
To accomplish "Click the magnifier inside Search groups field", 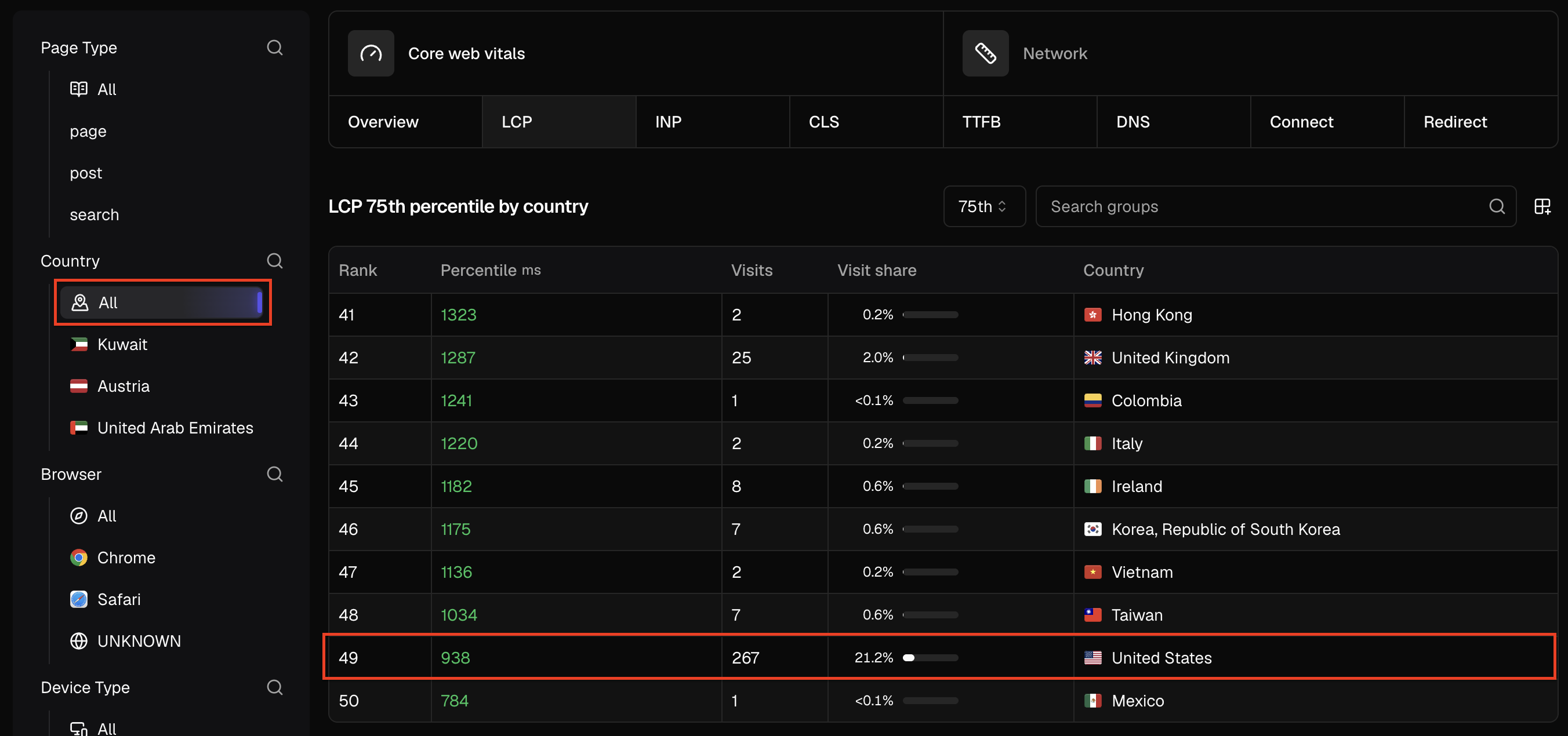I will (1497, 207).
